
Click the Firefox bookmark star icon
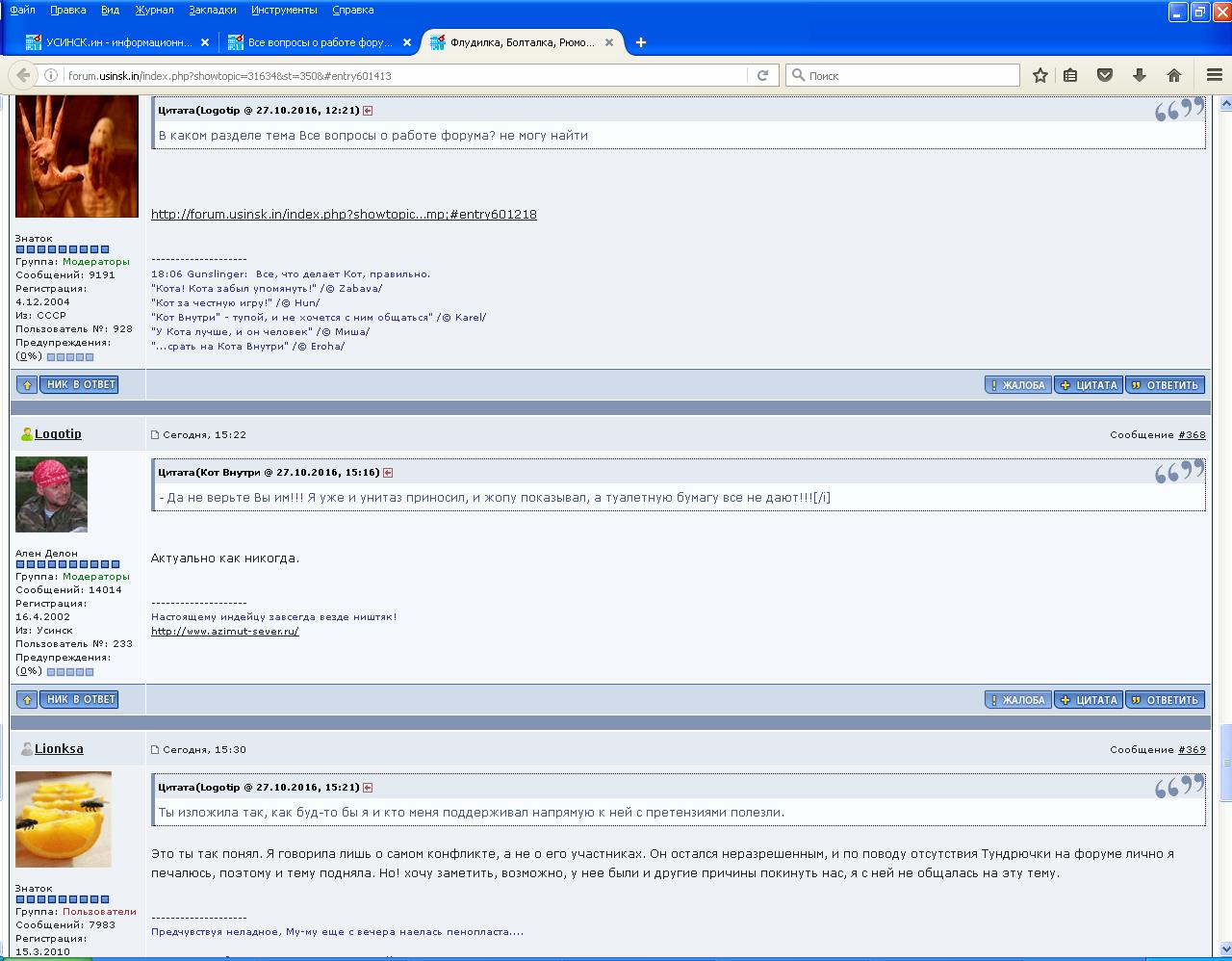click(1039, 75)
